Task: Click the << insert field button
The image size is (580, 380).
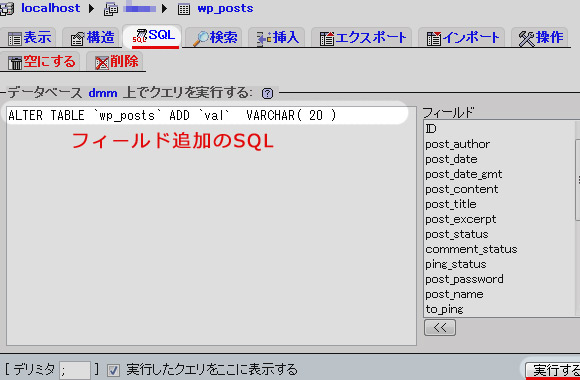Action: (x=440, y=328)
